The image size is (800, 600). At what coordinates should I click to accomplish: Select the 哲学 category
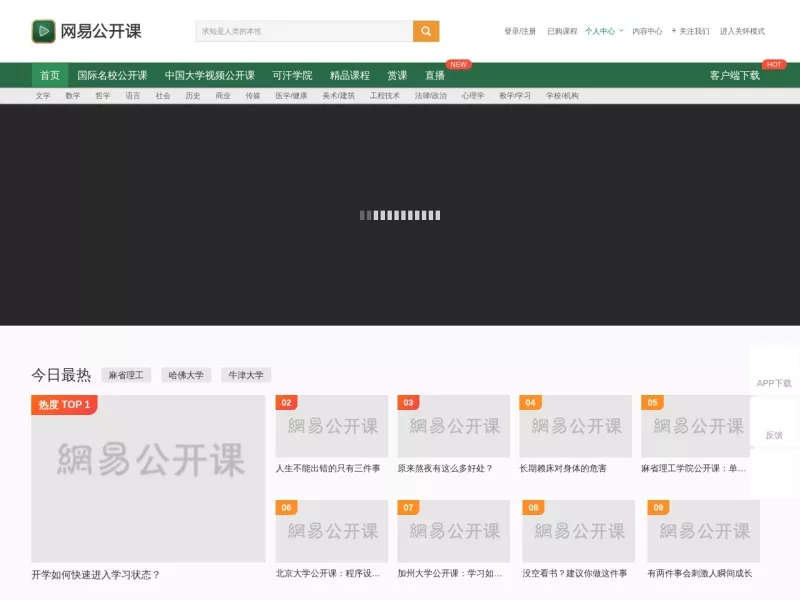tap(103, 96)
